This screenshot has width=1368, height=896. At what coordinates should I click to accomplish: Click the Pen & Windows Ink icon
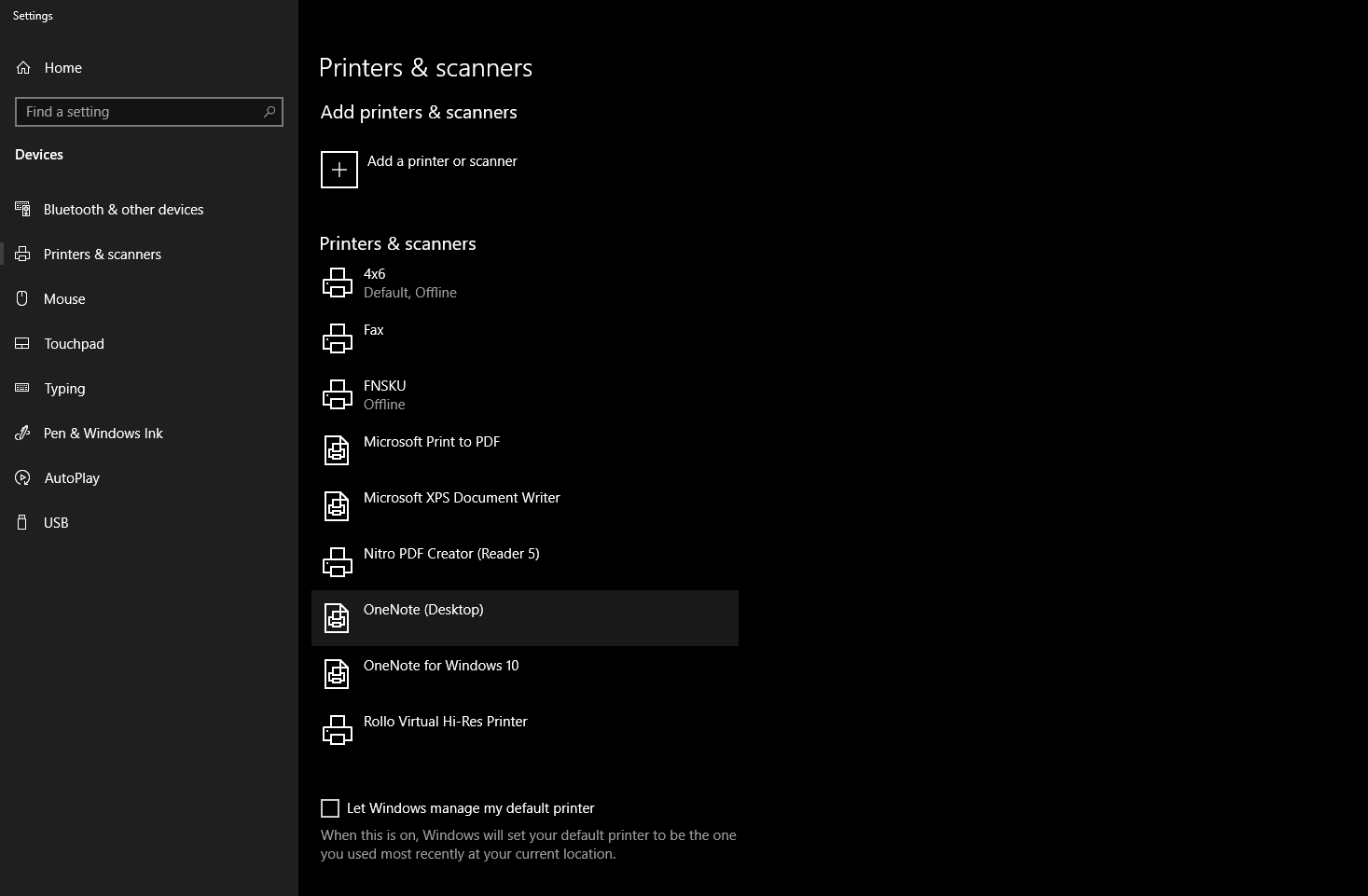(21, 433)
